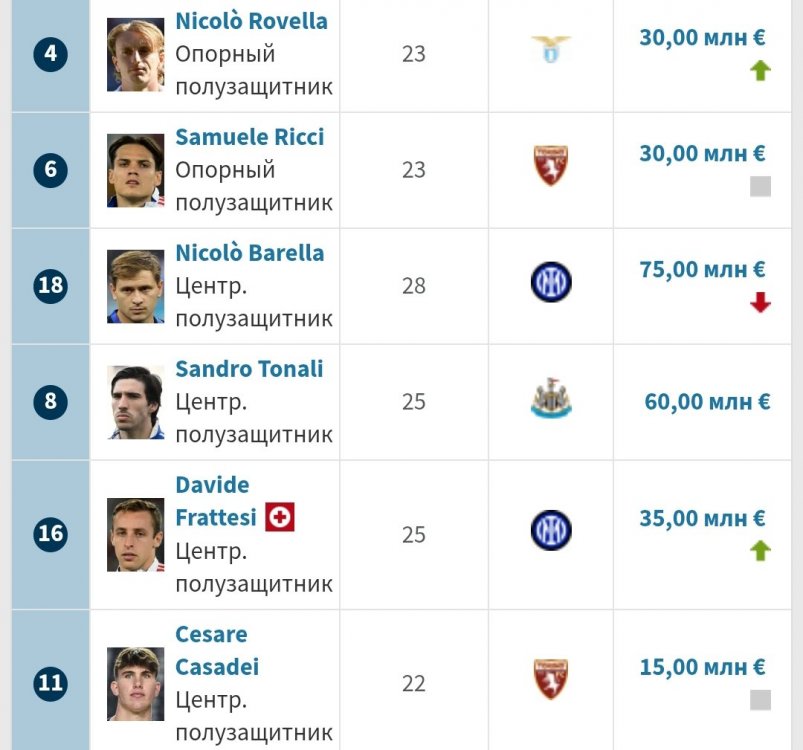Click the Newcastle United crest icon
803x750 pixels.
551,398
